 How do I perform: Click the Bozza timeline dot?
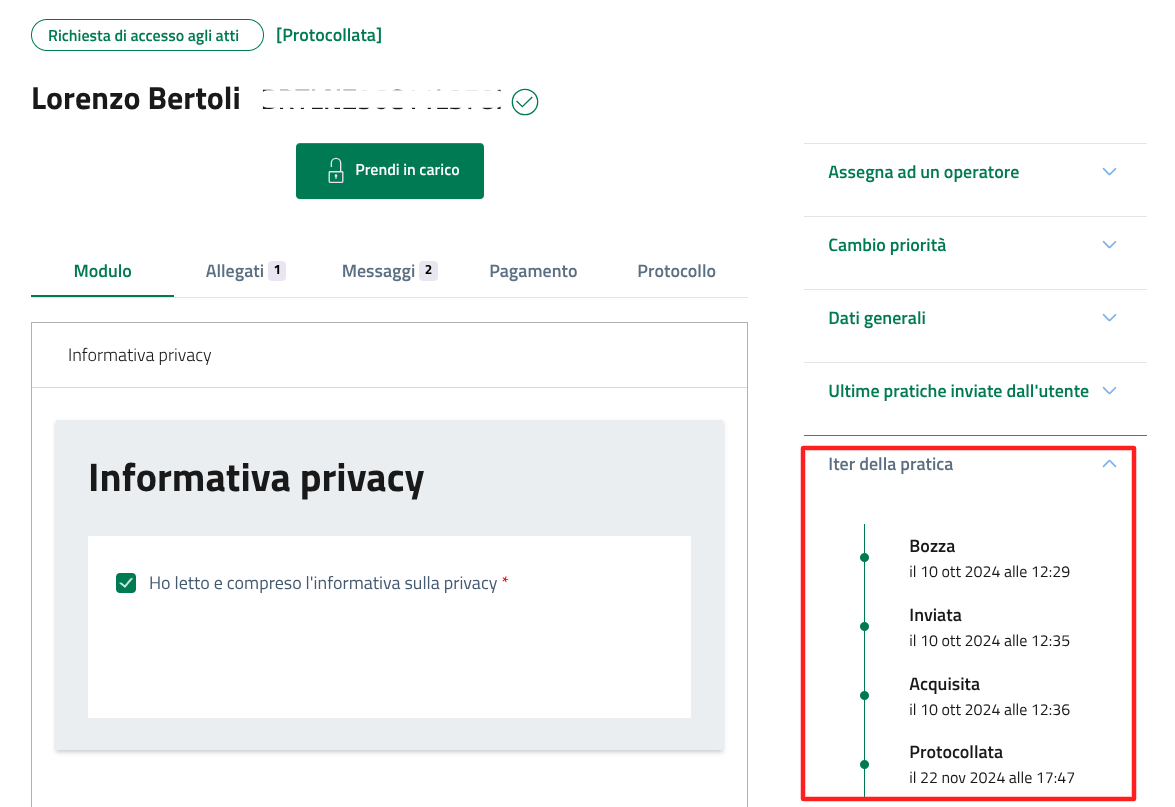point(864,557)
